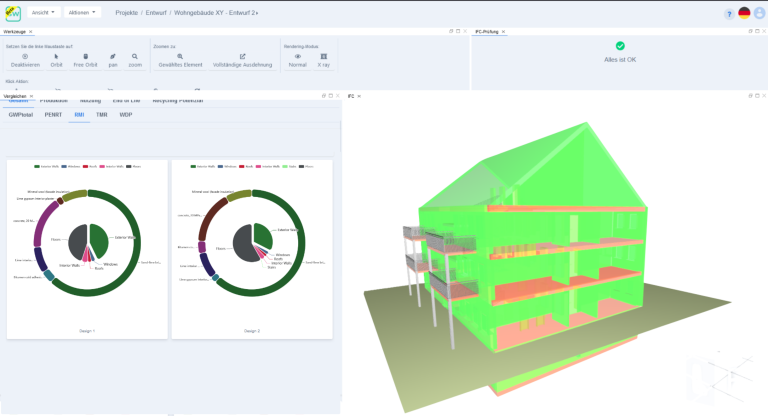Screen dimensions: 768x416
Task: Select the IFC viewer tab
Action: pyautogui.click(x=351, y=97)
